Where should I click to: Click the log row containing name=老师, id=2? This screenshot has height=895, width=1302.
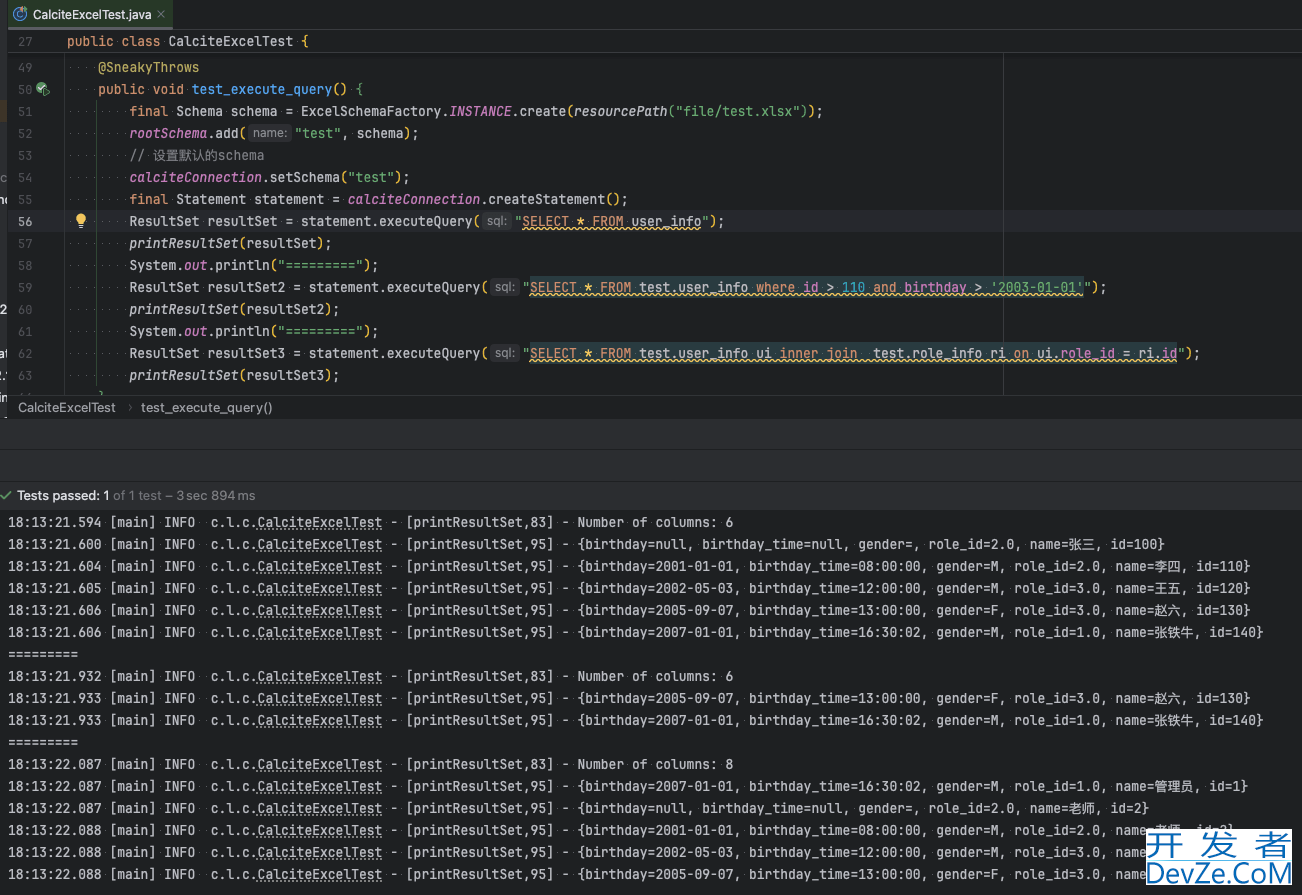click(x=579, y=808)
